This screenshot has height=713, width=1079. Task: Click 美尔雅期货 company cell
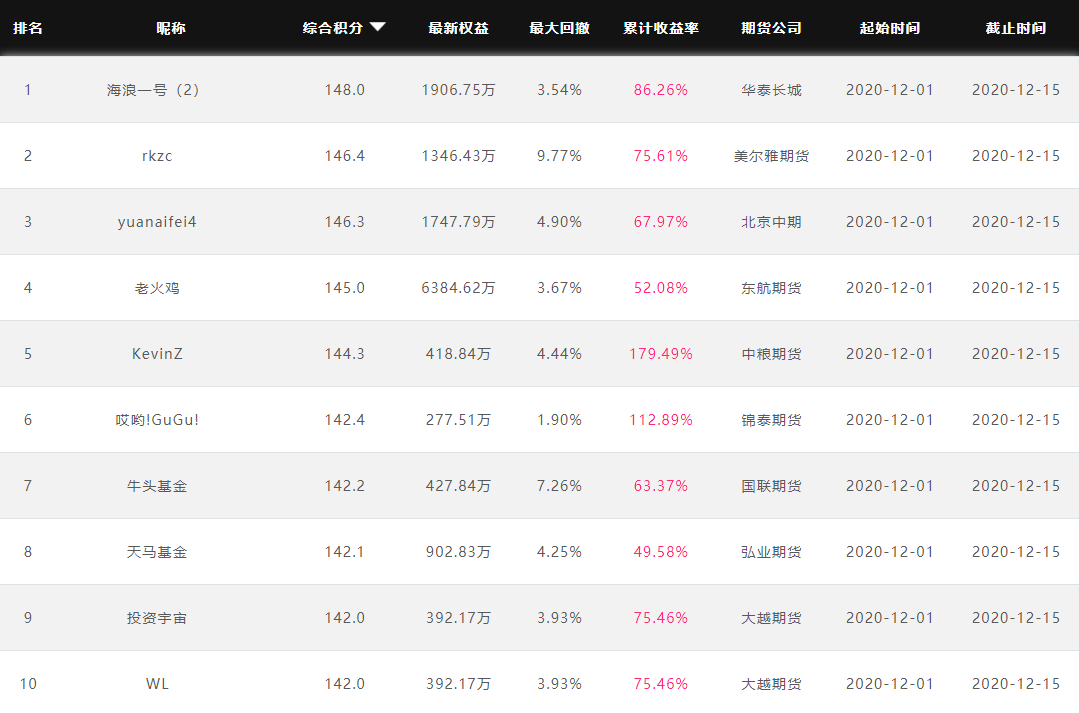pos(771,156)
